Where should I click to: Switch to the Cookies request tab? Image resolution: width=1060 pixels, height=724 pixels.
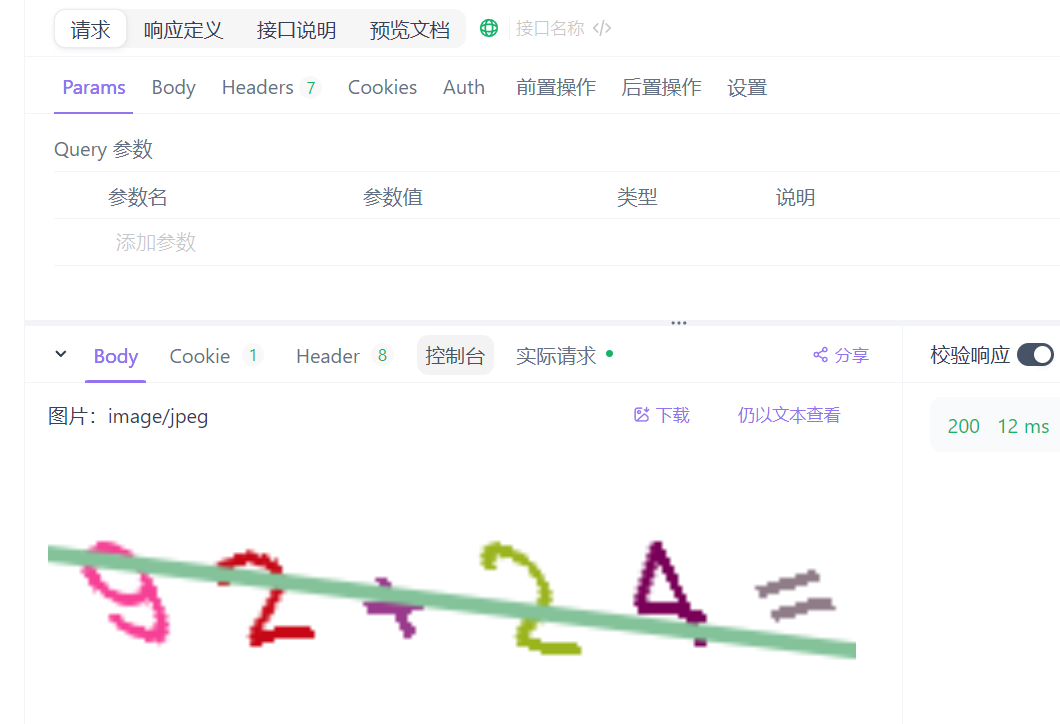(x=382, y=87)
